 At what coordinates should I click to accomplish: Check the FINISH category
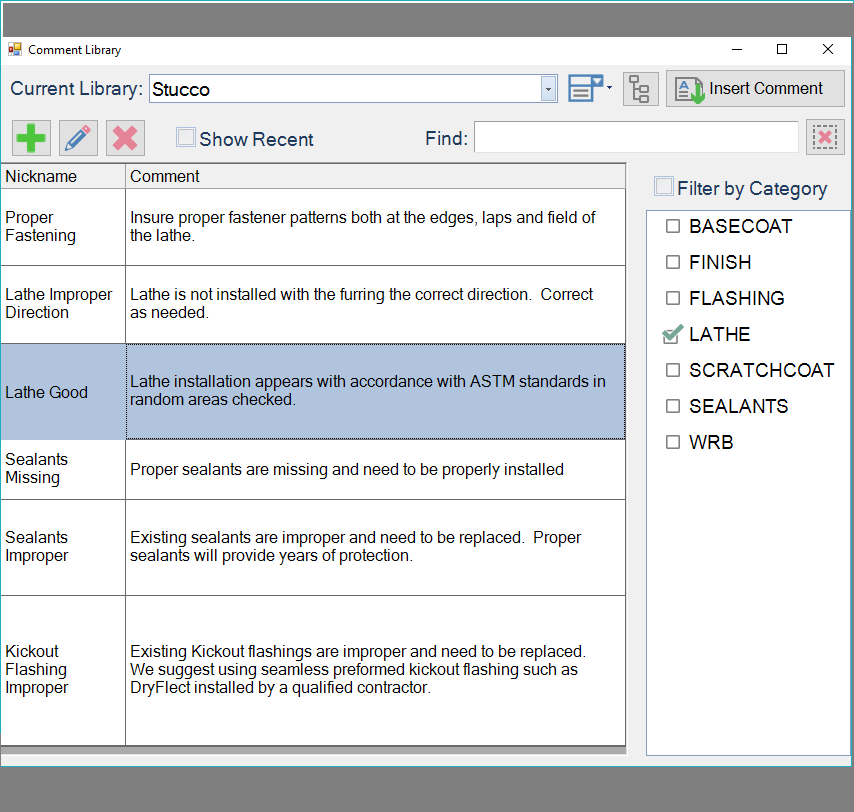[673, 262]
